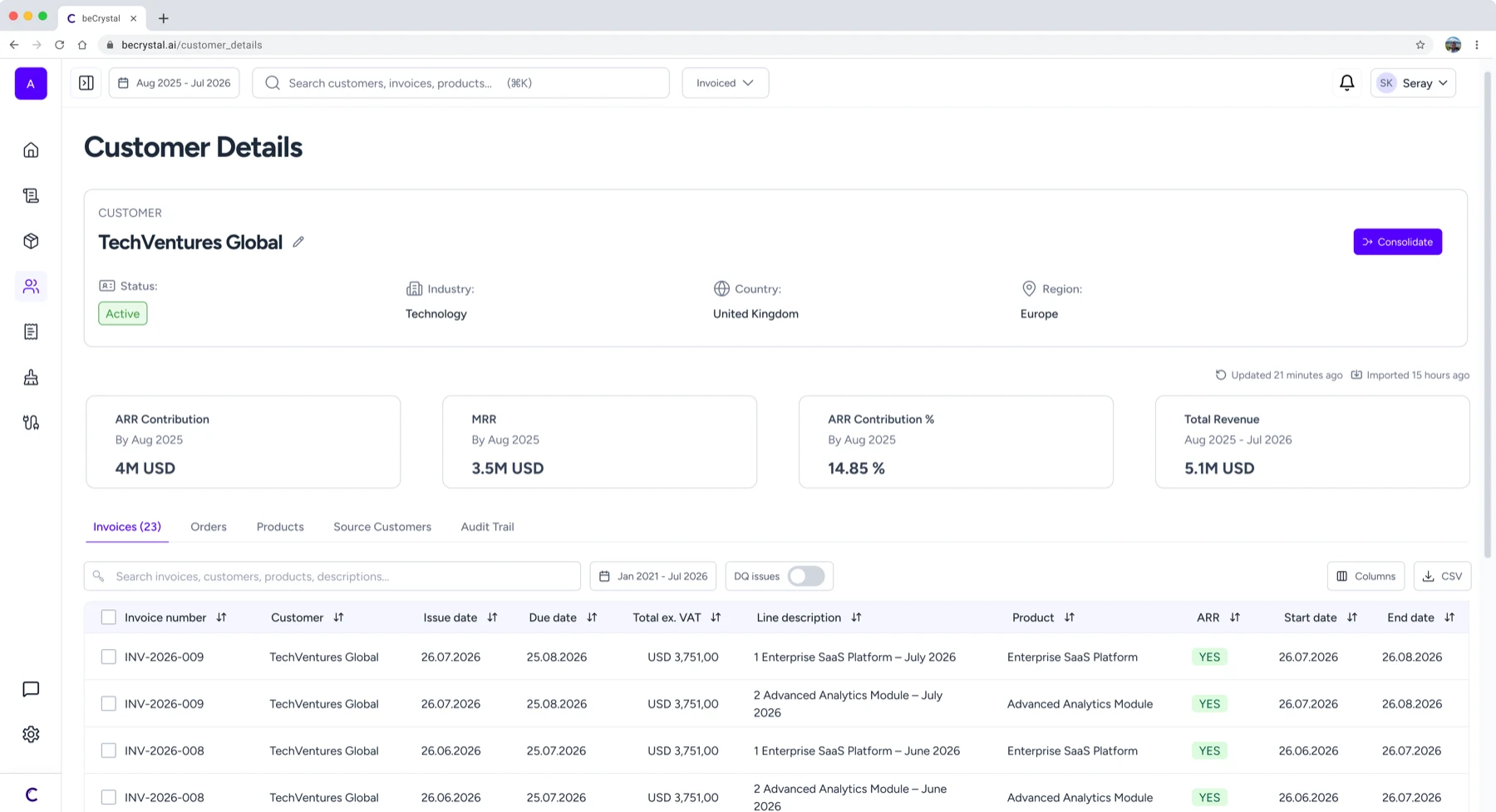Image resolution: width=1496 pixels, height=812 pixels.
Task: Click the Active status badge
Action: click(x=123, y=313)
